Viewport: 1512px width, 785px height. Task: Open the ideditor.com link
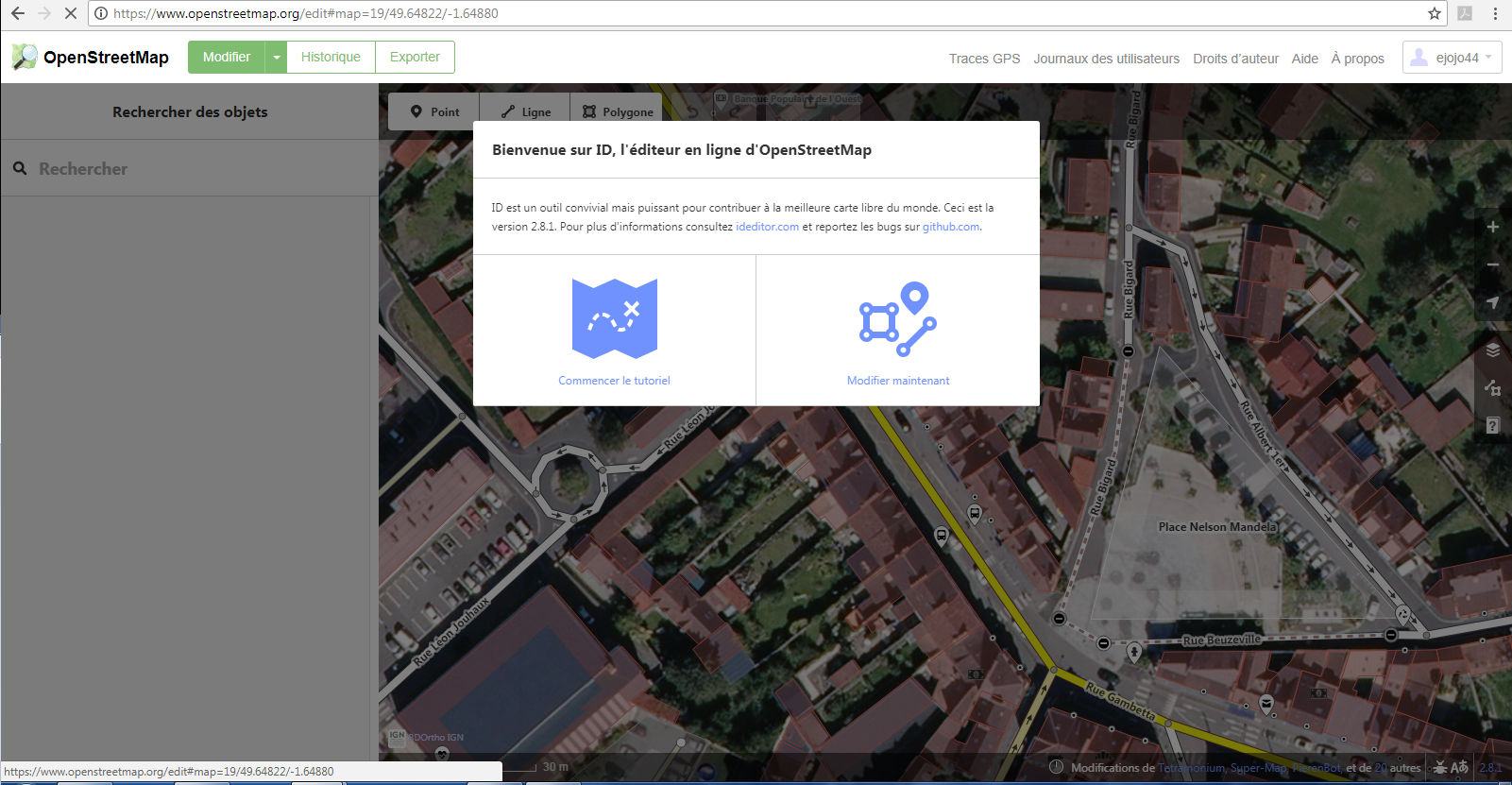tap(767, 227)
